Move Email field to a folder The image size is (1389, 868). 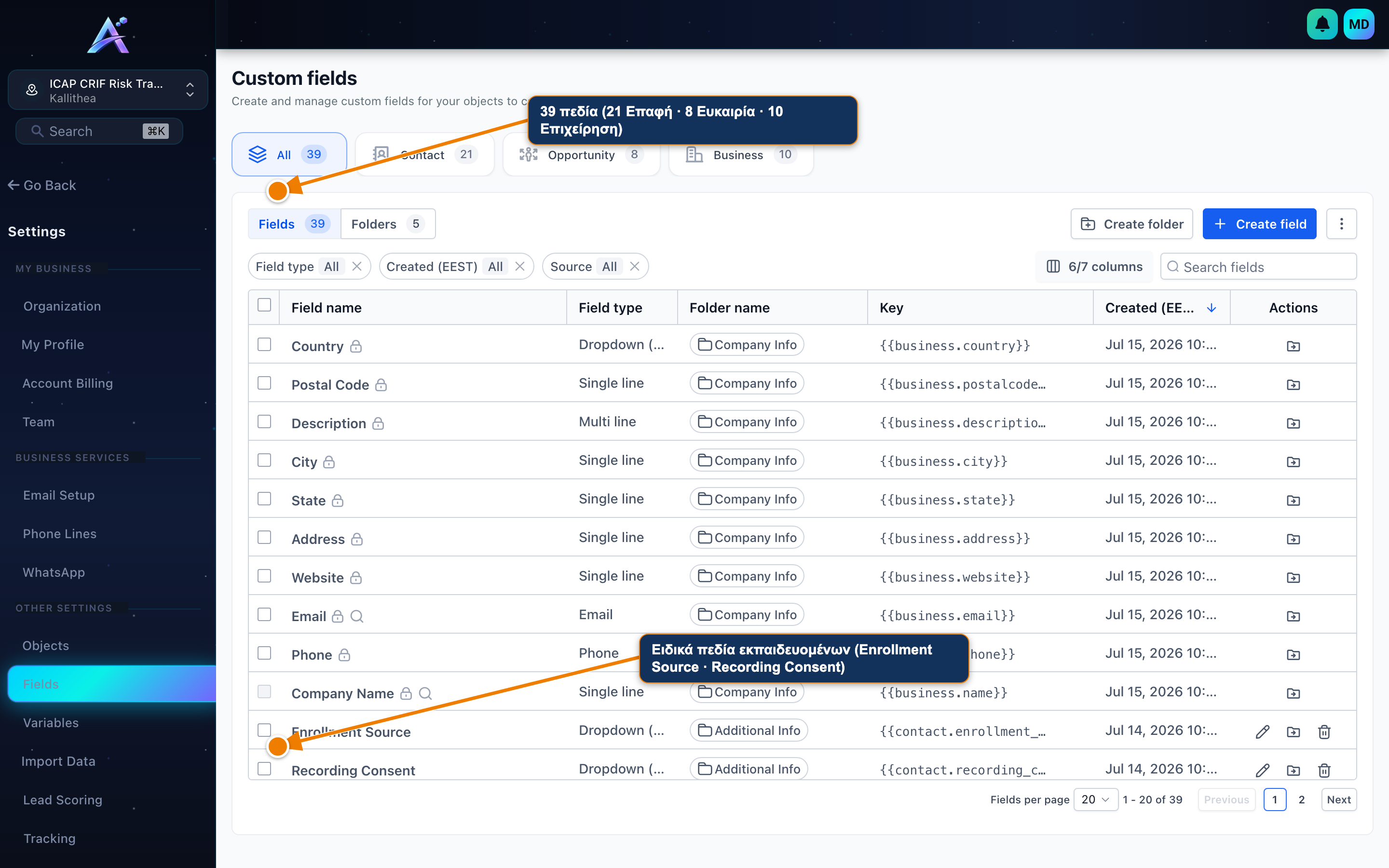(x=1293, y=615)
